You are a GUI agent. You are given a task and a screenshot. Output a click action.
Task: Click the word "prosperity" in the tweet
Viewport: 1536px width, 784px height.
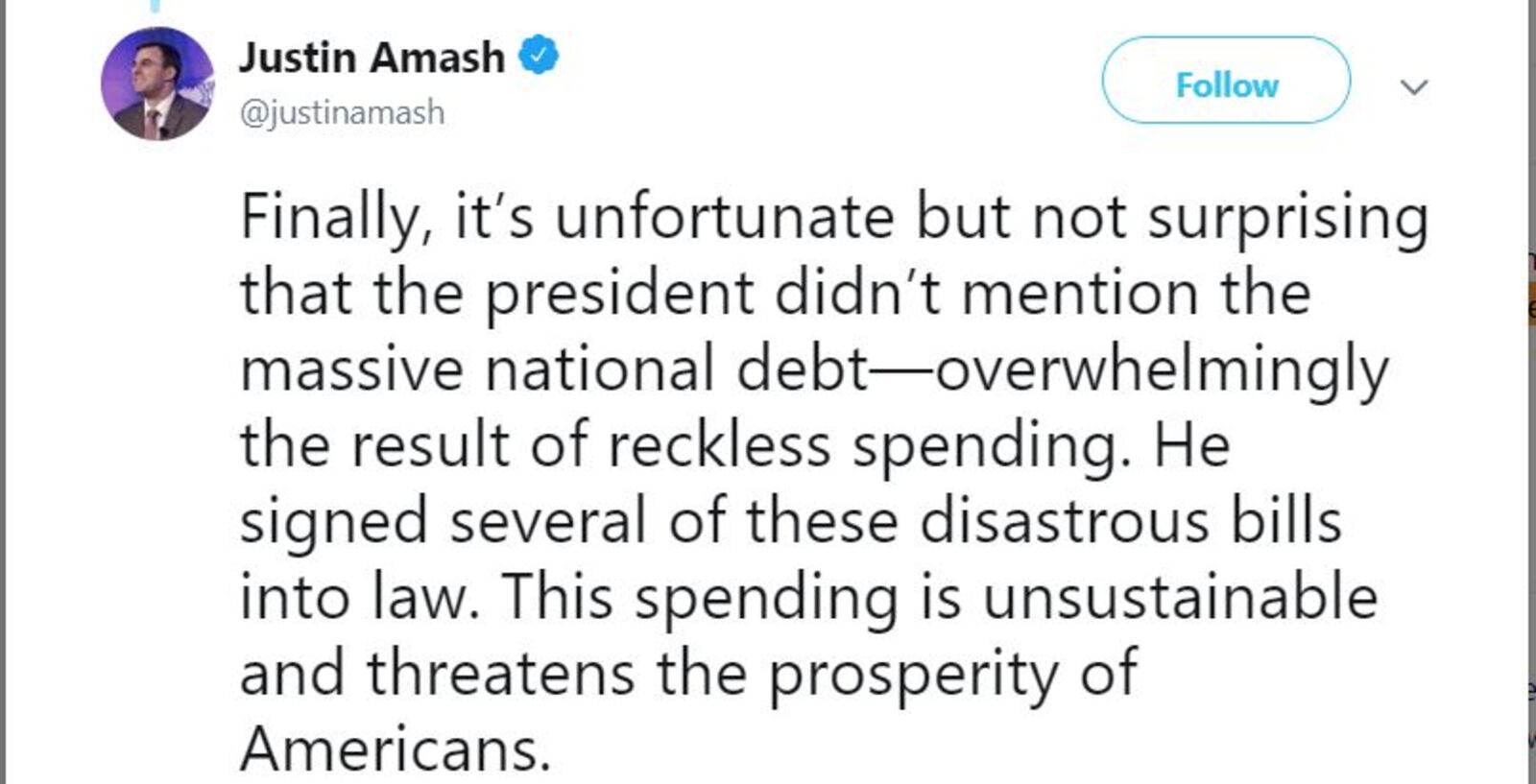[x=913, y=676]
